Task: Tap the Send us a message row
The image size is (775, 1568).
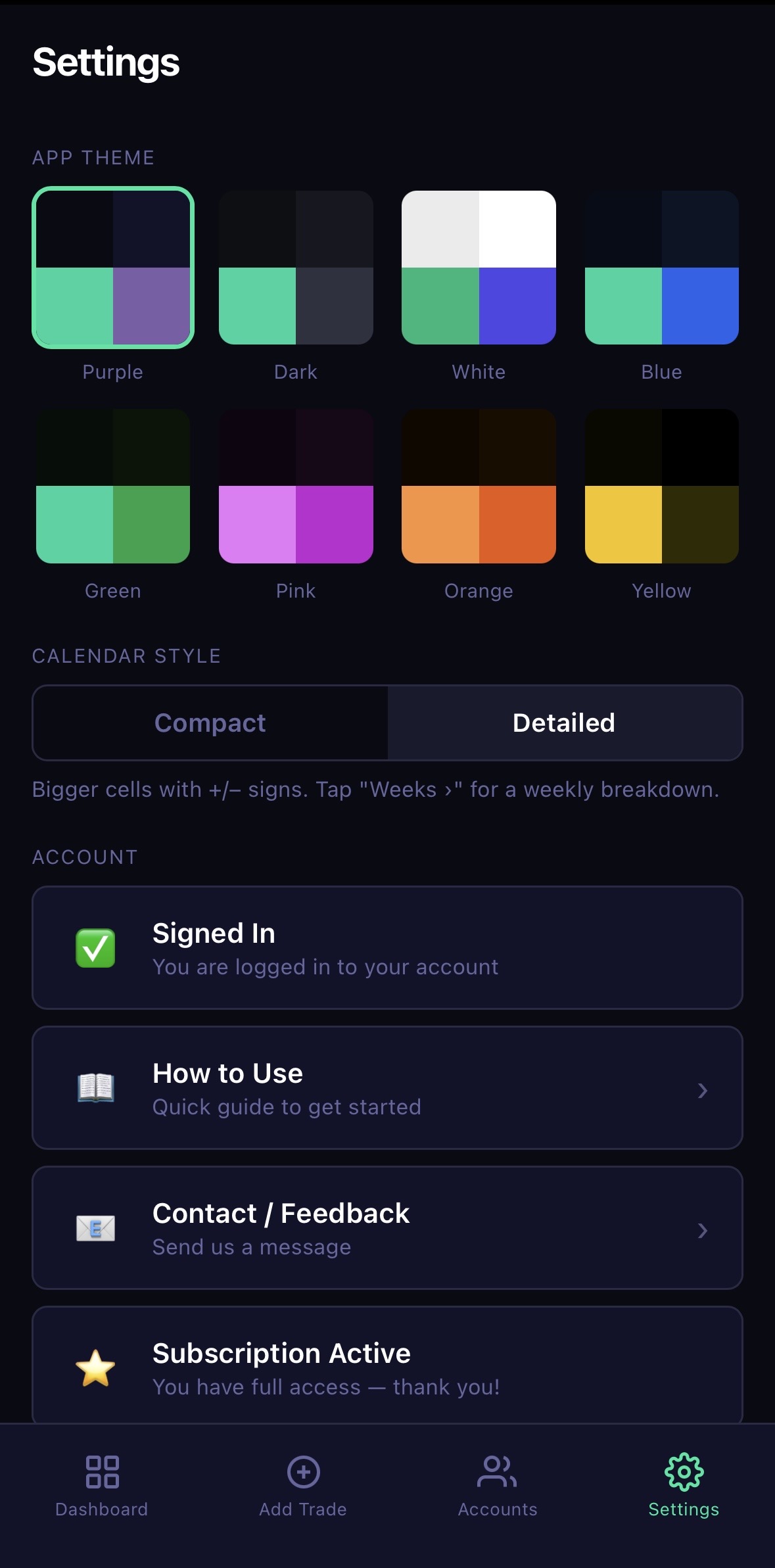Action: tap(387, 1228)
